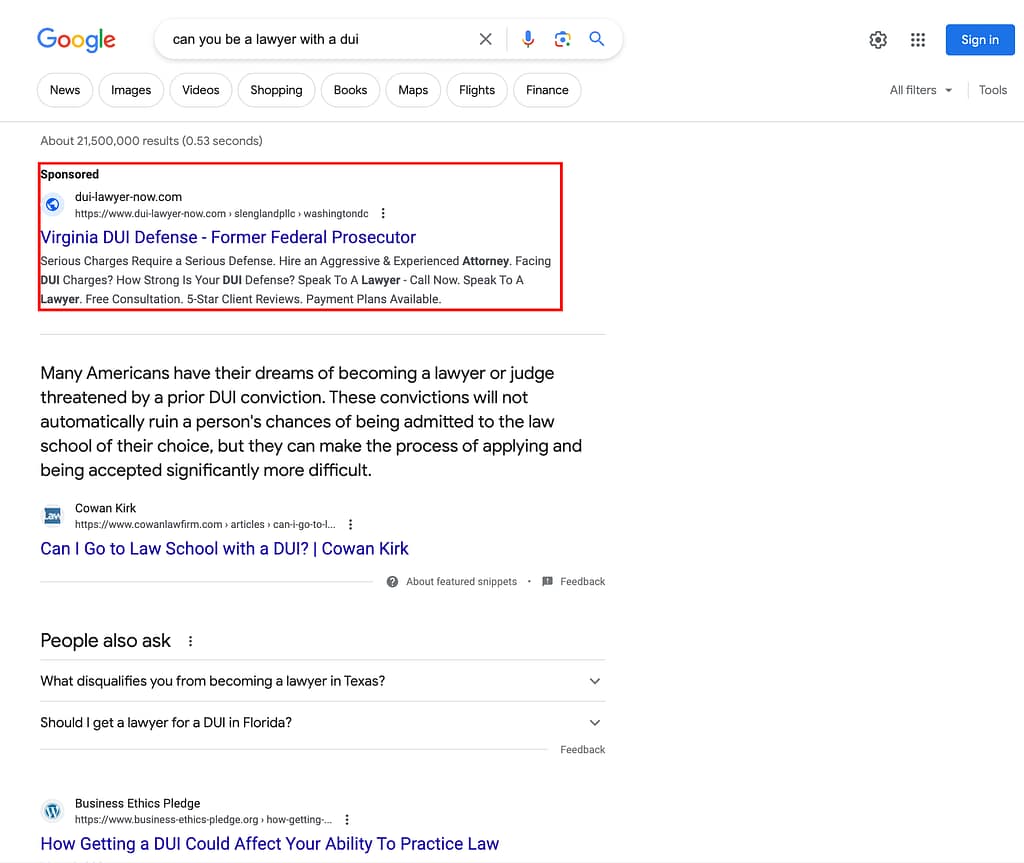
Task: Click the Cowan Kirk site name
Action: (105, 508)
